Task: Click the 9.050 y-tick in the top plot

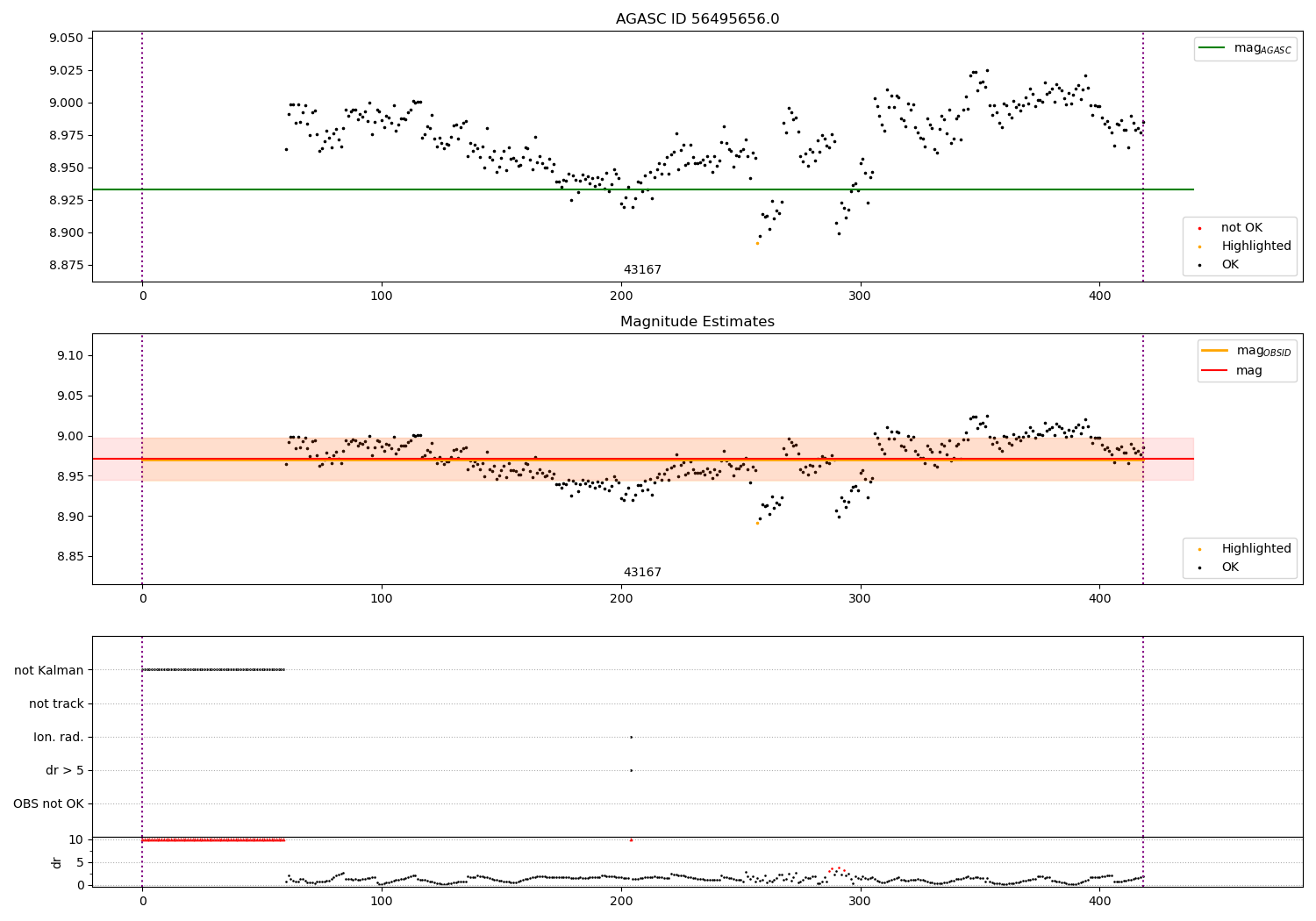Action: (x=66, y=38)
